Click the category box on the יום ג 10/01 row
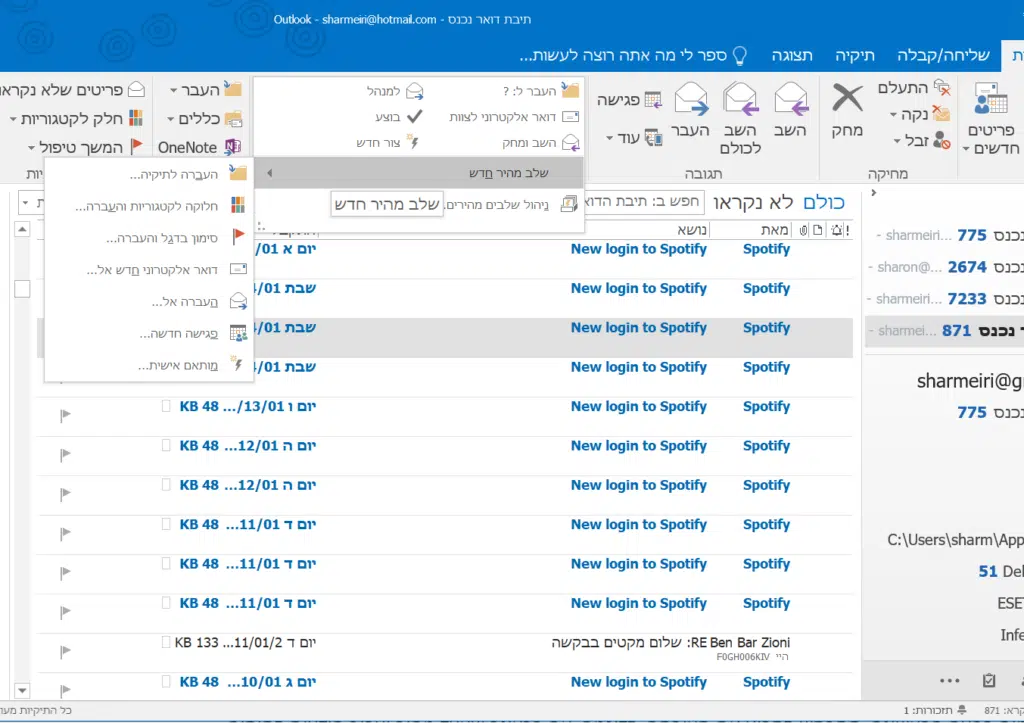The image size is (1024, 723). click(x=166, y=681)
